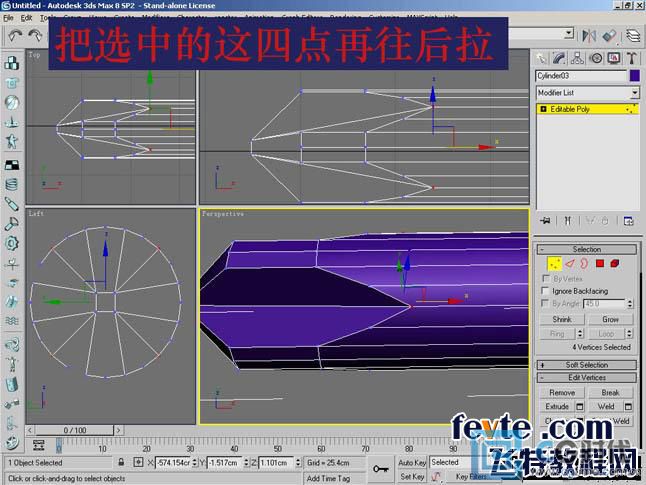Image resolution: width=646 pixels, height=485 pixels.
Task: Click the Grow selection button
Action: pos(611,319)
